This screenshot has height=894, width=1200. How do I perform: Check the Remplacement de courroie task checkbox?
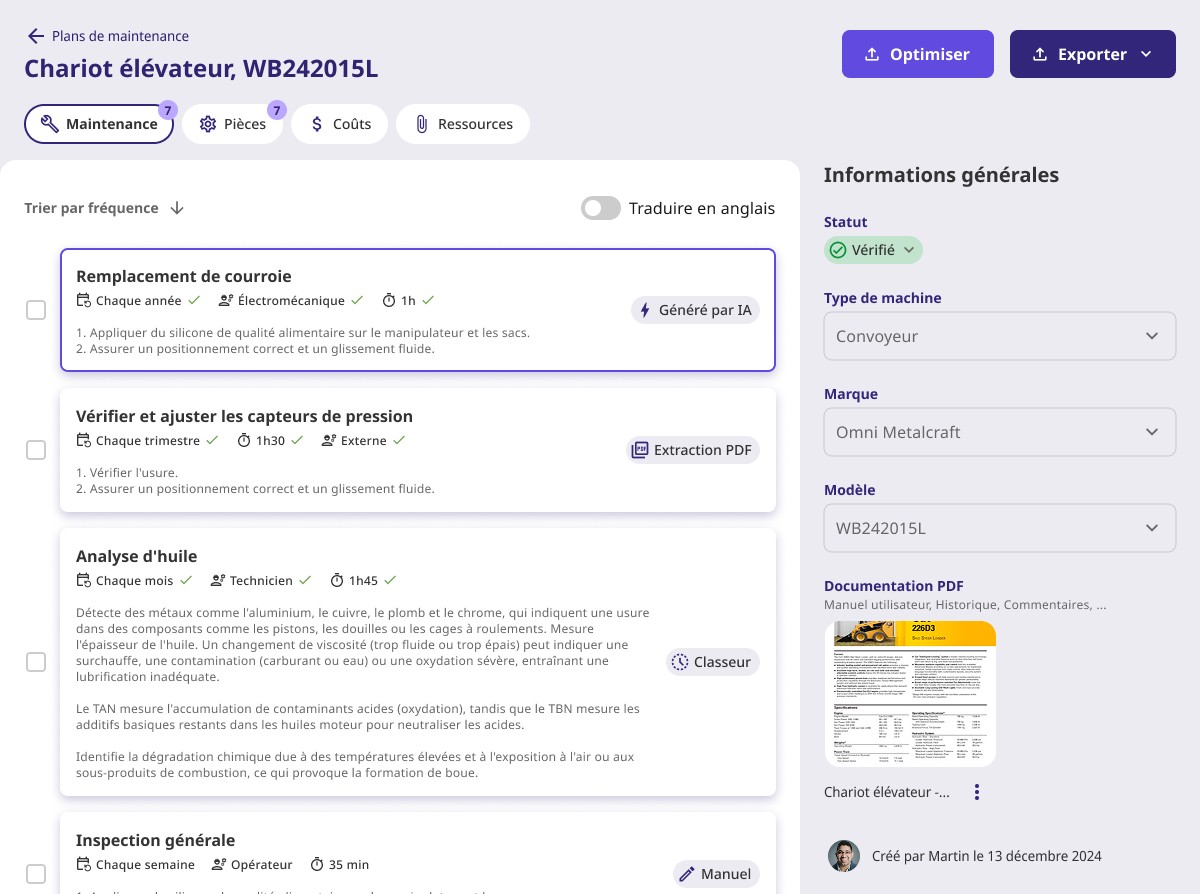pyautogui.click(x=36, y=310)
